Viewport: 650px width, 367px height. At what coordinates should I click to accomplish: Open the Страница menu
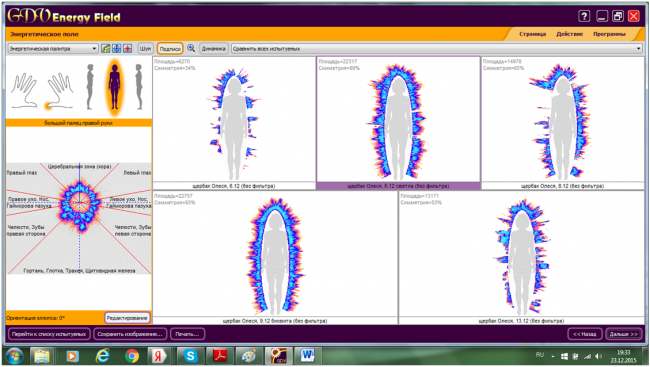coord(532,34)
